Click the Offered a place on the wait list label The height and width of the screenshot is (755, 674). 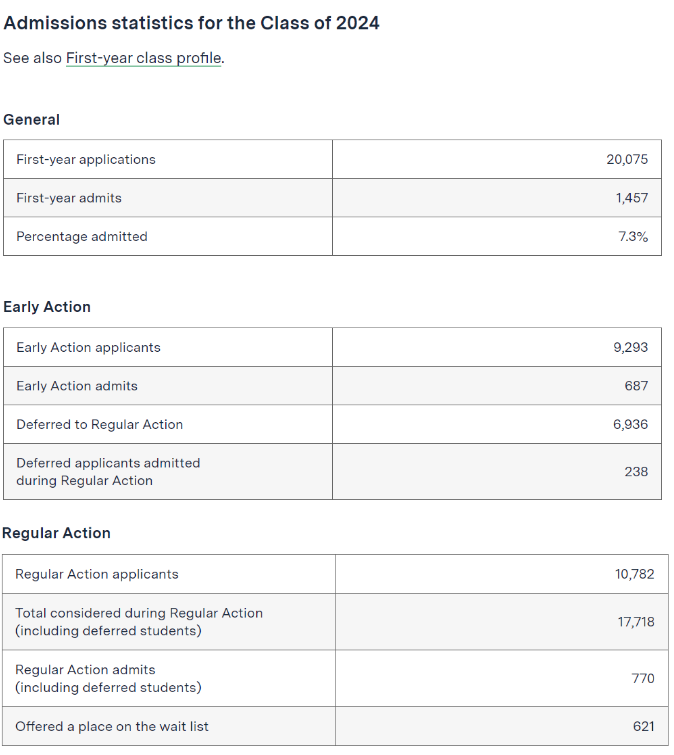tap(112, 726)
